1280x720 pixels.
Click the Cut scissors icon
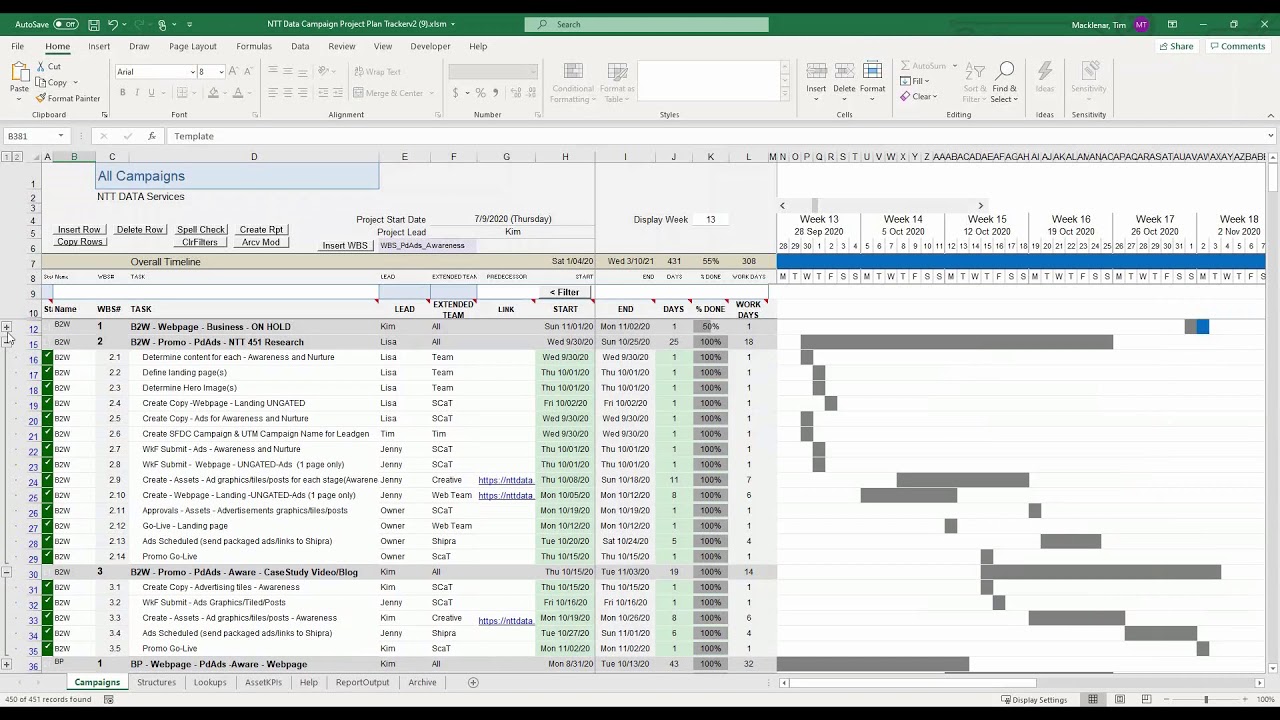pos(41,66)
